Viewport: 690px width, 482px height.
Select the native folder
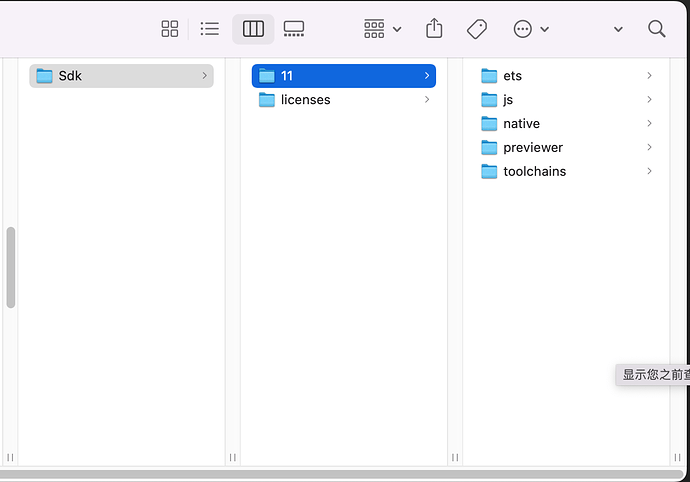coord(566,124)
